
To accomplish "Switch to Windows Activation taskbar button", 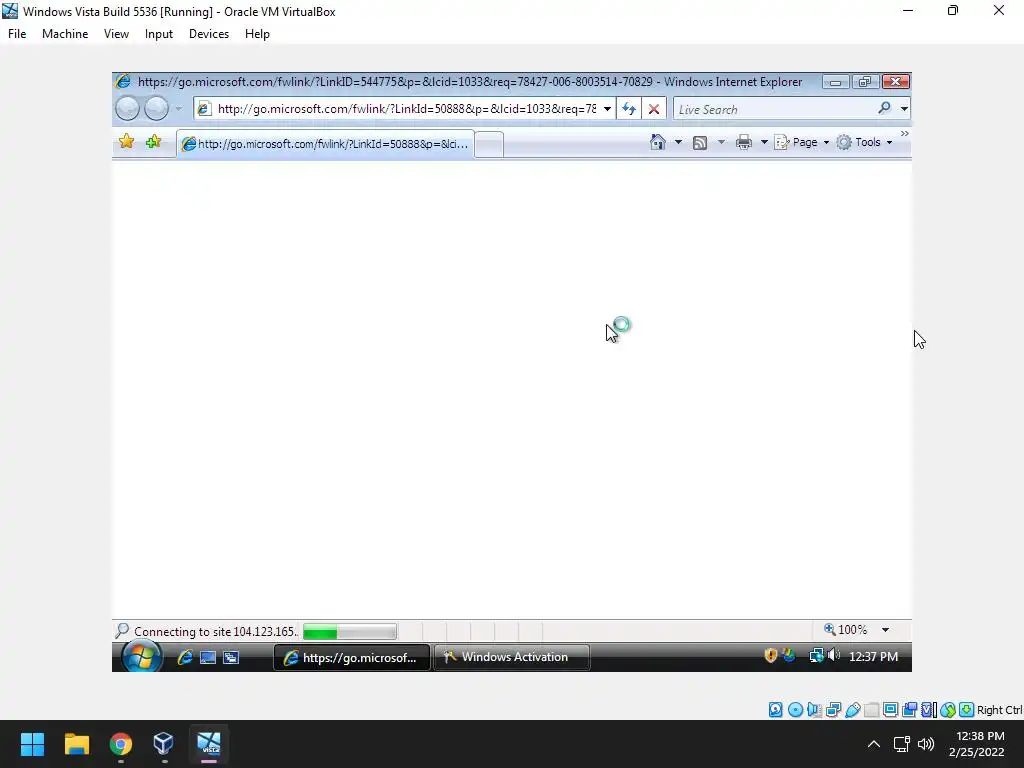I will pyautogui.click(x=512, y=657).
